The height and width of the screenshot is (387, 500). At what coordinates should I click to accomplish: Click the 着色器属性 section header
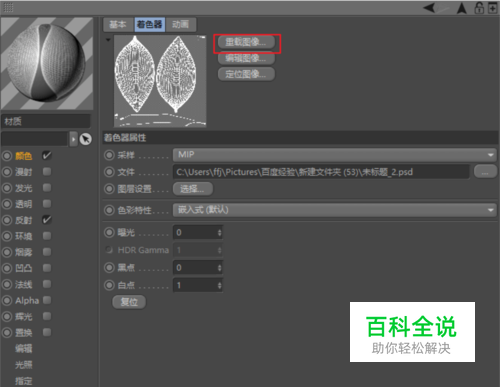[300, 138]
